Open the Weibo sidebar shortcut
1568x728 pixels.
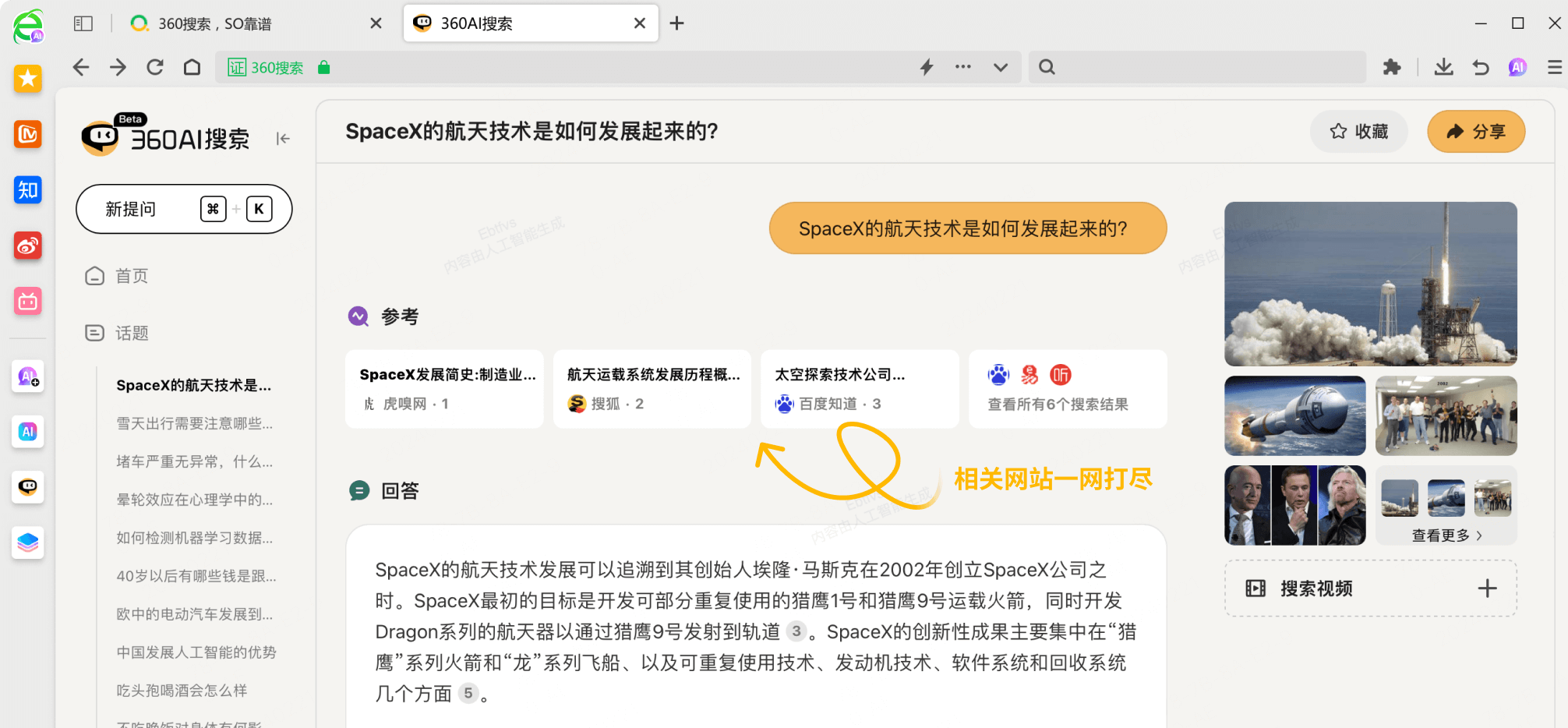(28, 246)
